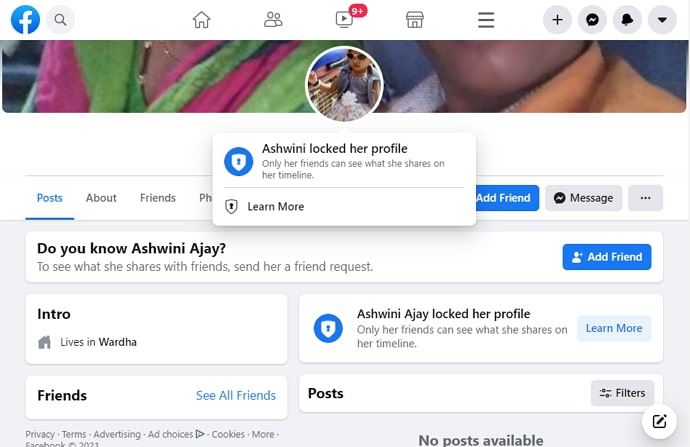The image size is (690, 447).
Task: Click 'Ashwini locked her profile' popup heading
Action: tap(334, 149)
